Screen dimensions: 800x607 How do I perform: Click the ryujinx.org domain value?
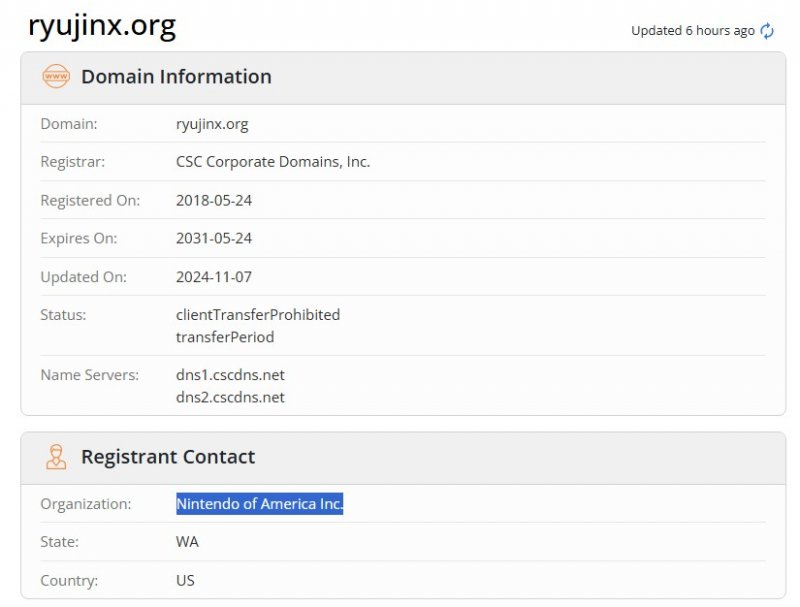tap(212, 124)
